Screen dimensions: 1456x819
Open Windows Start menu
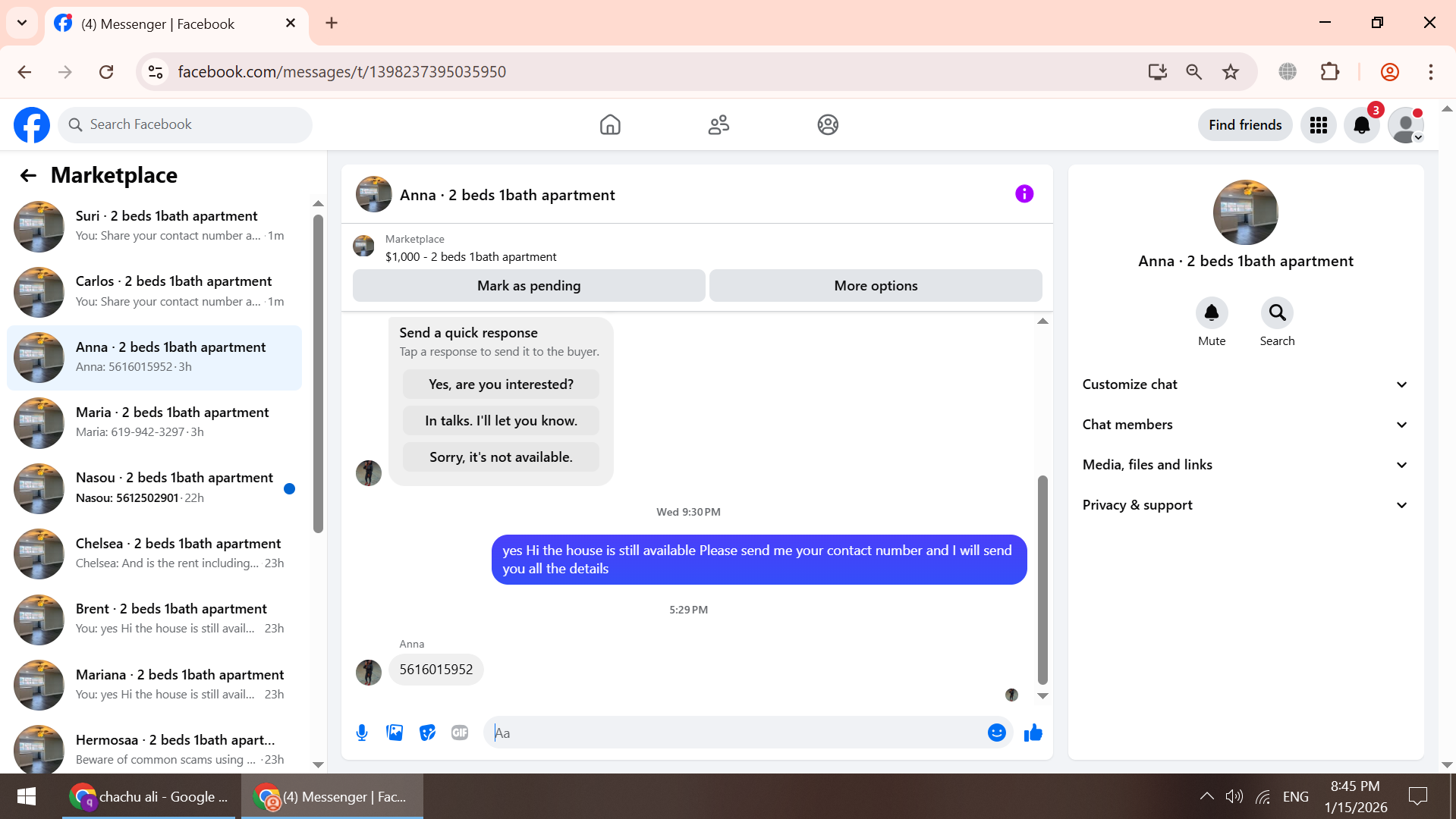click(x=27, y=796)
